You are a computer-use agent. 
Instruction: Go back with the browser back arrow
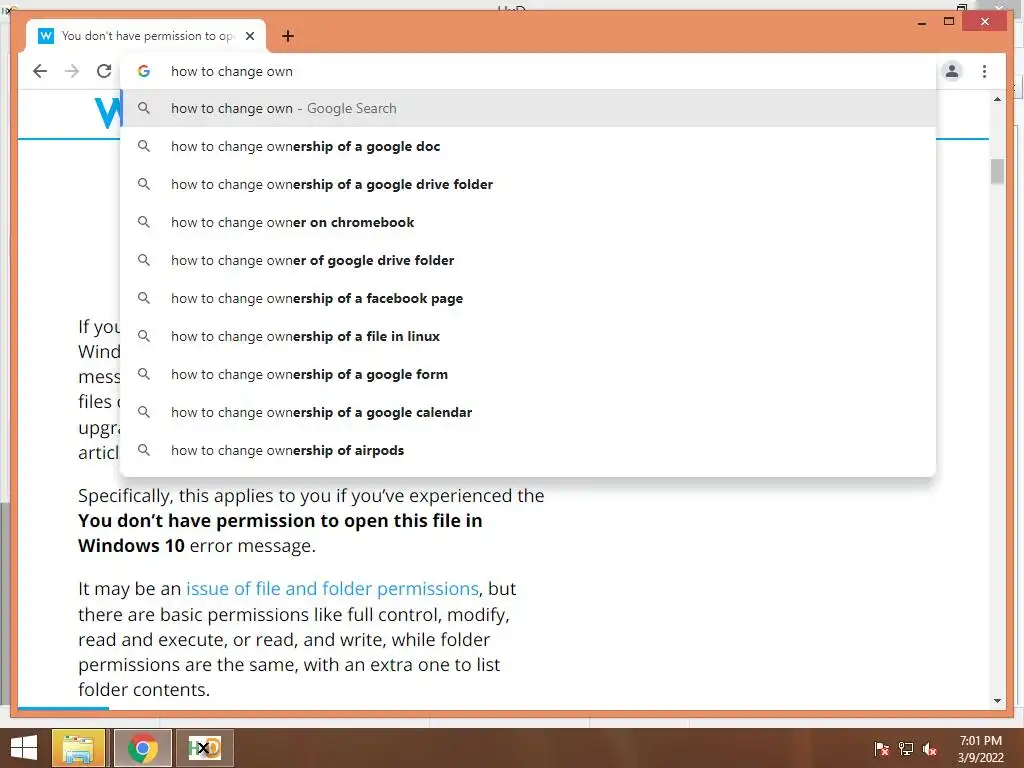coord(40,71)
